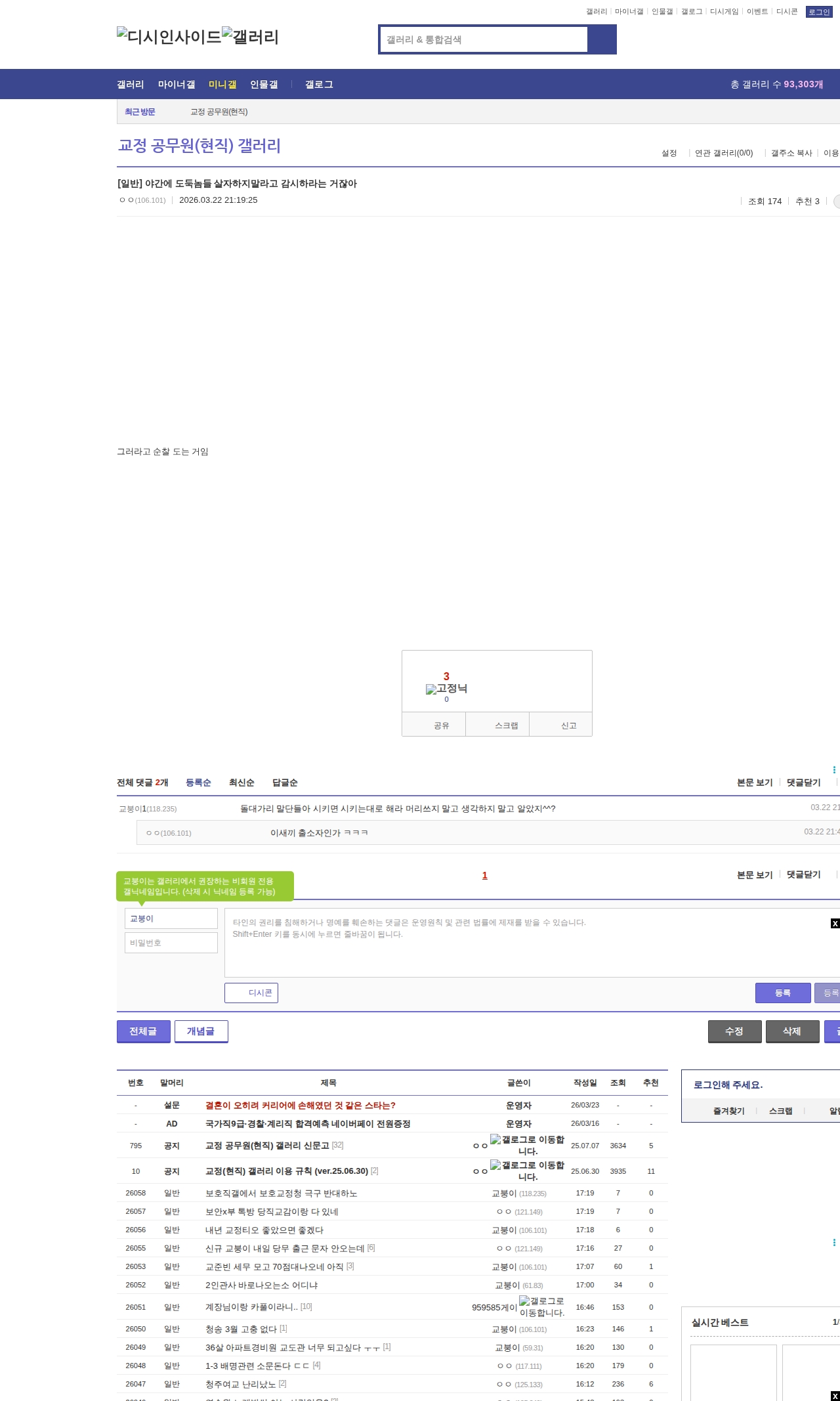The image size is (840, 1401).
Task: Click comment page number 1
Action: click(x=485, y=875)
